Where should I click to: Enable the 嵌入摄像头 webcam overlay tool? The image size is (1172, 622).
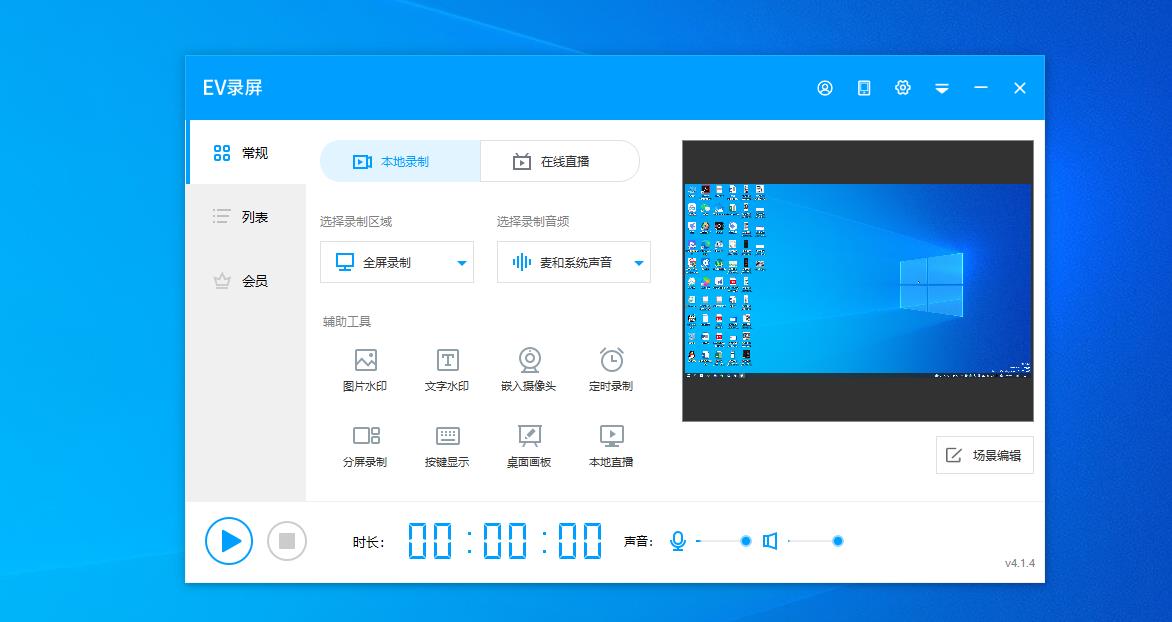528,368
